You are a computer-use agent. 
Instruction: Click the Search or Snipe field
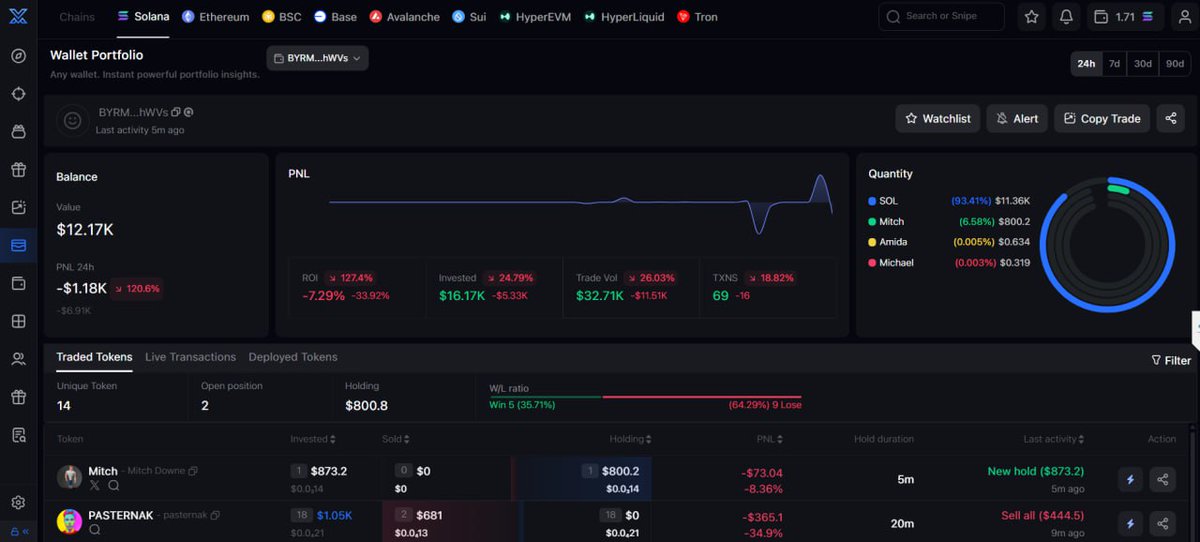(941, 17)
